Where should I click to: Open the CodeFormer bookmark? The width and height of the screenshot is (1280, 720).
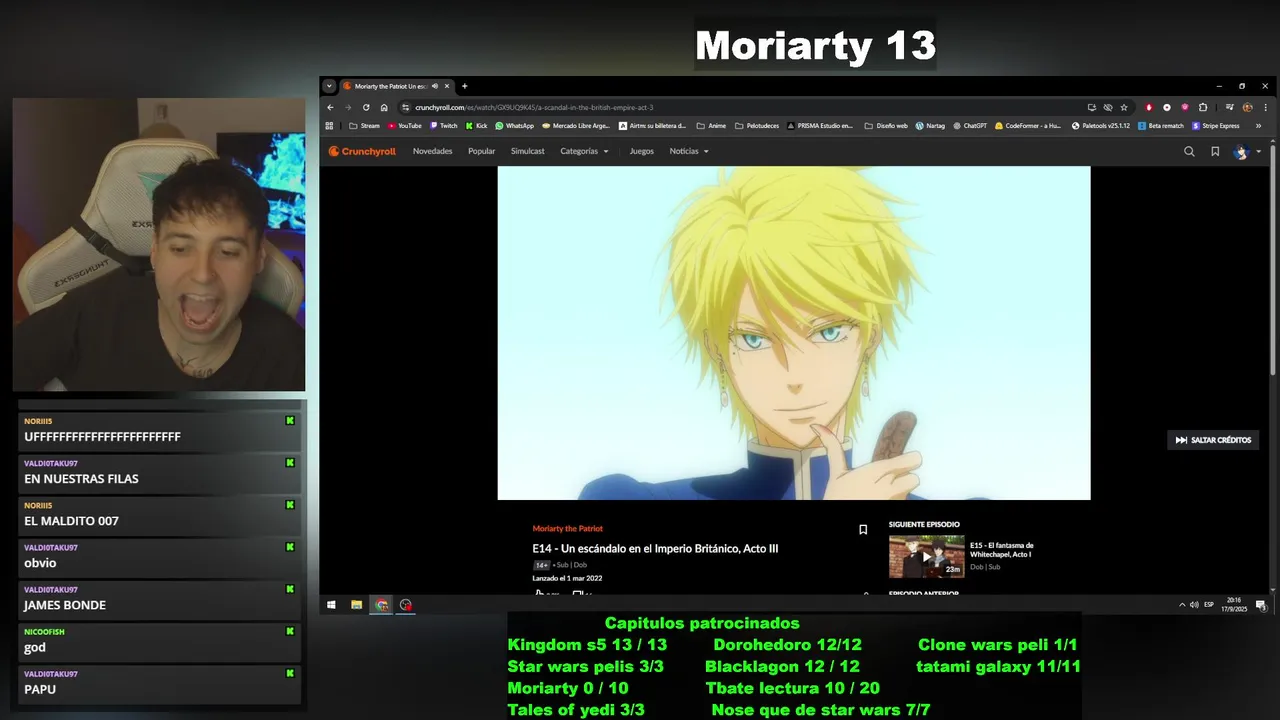click(1028, 126)
